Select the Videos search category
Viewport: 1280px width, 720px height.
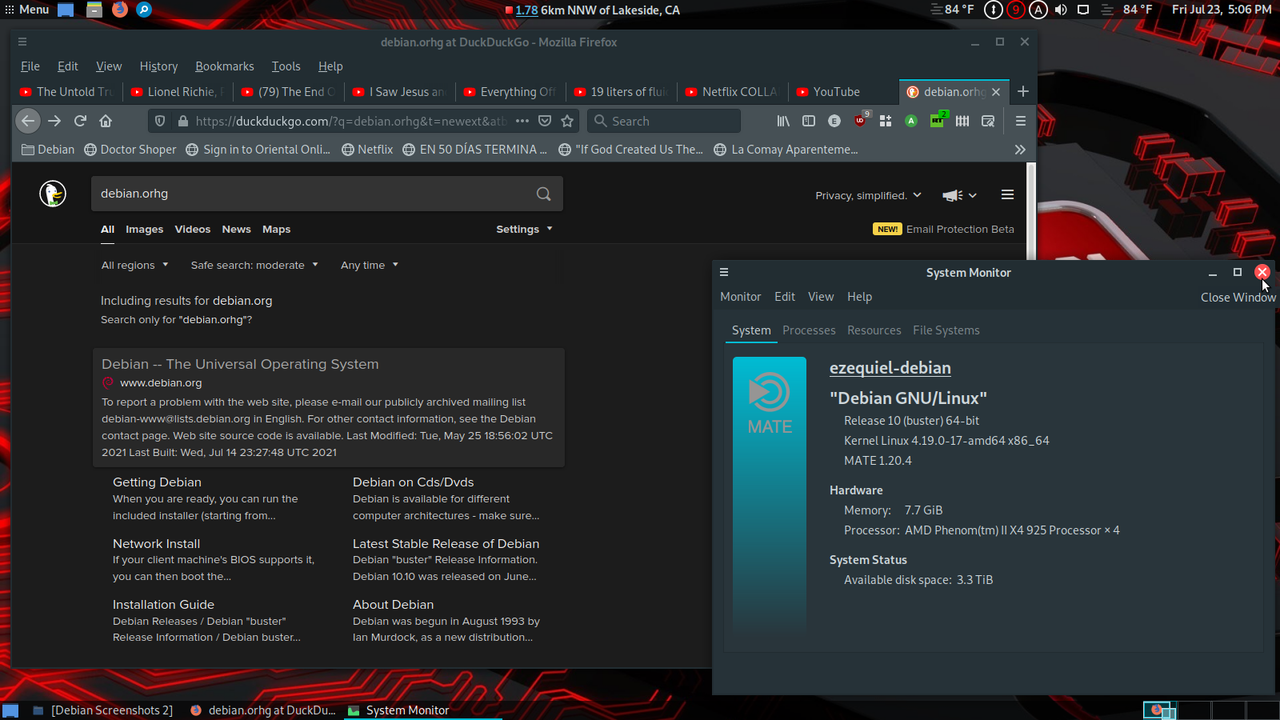(x=193, y=229)
